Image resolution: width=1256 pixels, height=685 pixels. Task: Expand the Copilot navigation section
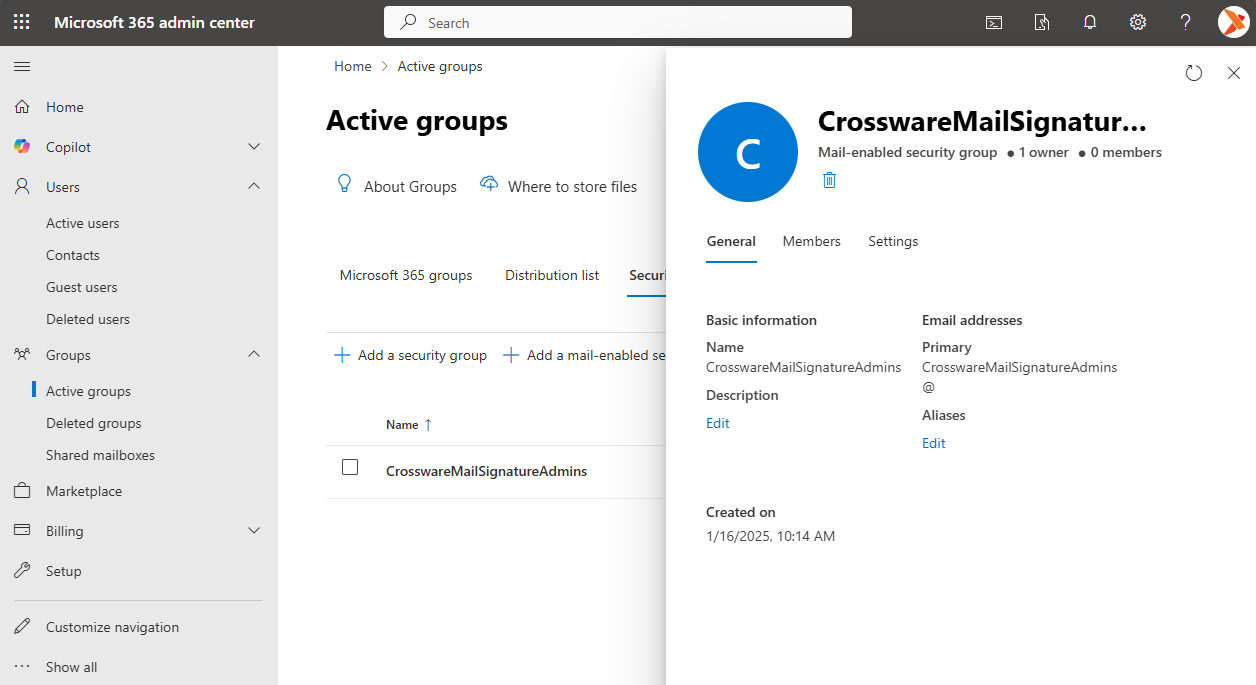pyautogui.click(x=254, y=147)
